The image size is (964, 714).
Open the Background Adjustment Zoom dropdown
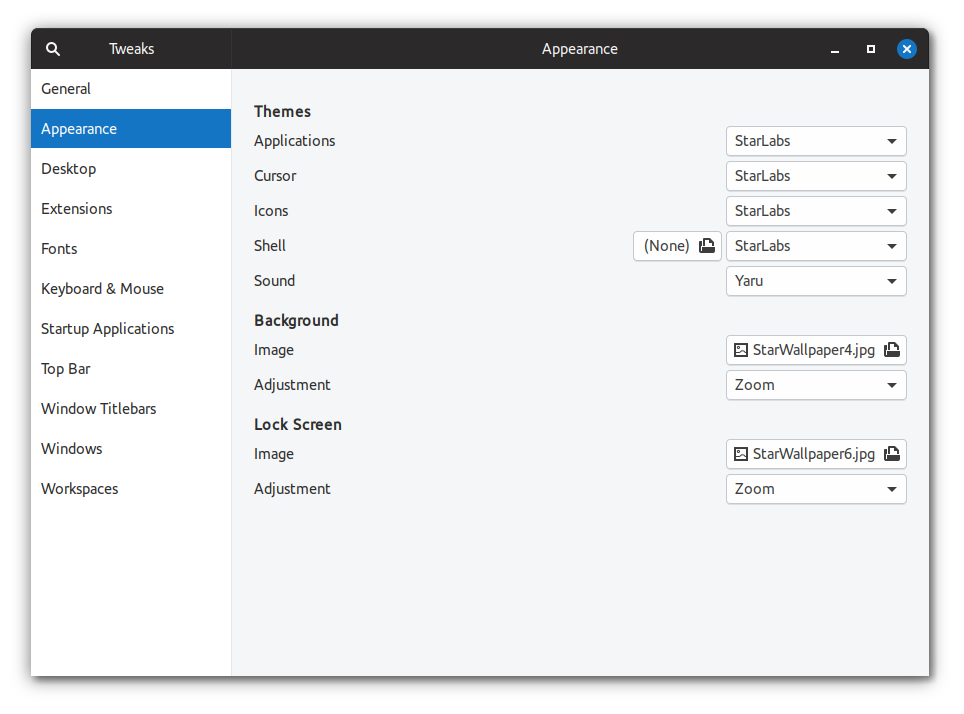[x=816, y=386]
